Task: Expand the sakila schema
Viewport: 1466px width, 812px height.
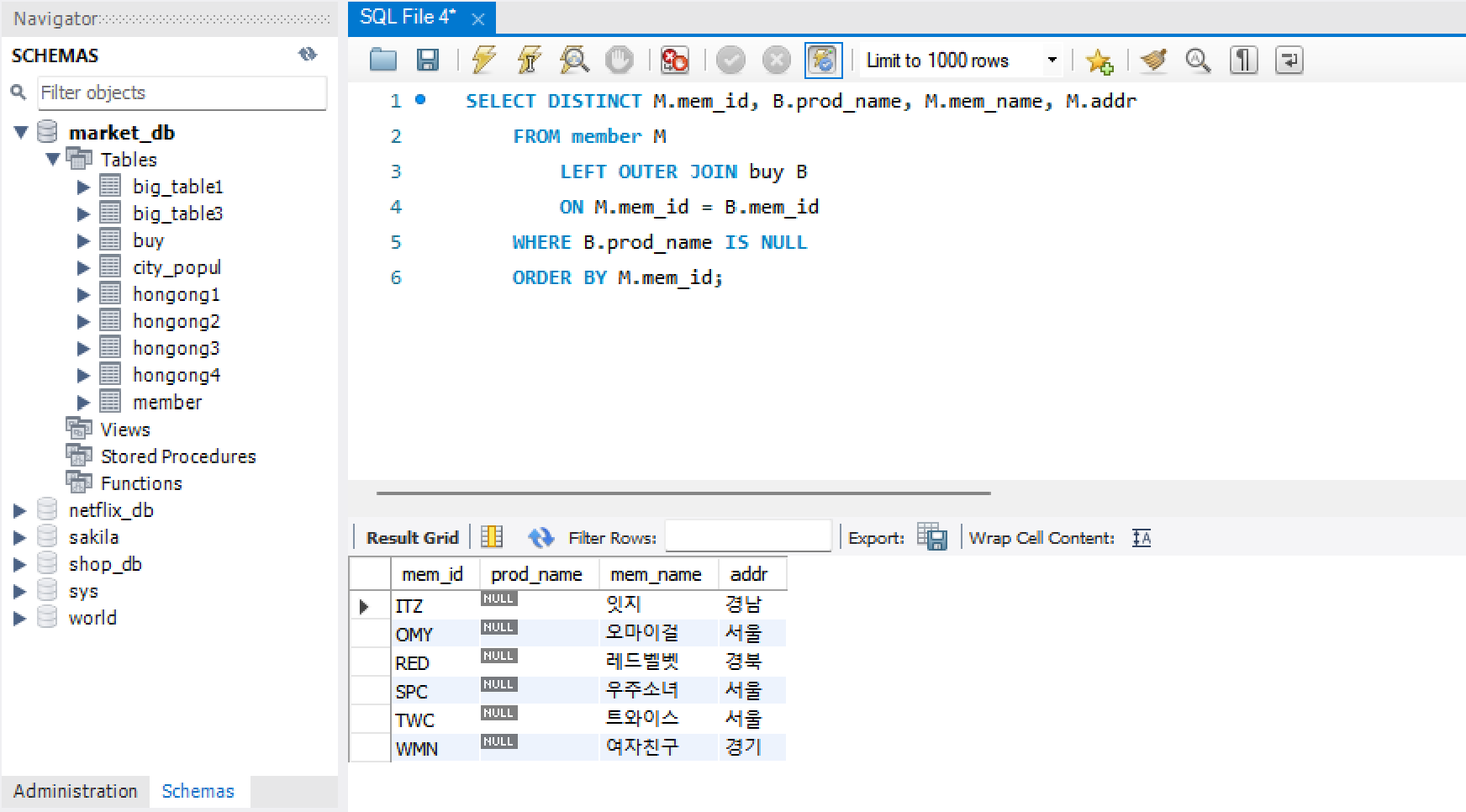Action: pos(20,537)
